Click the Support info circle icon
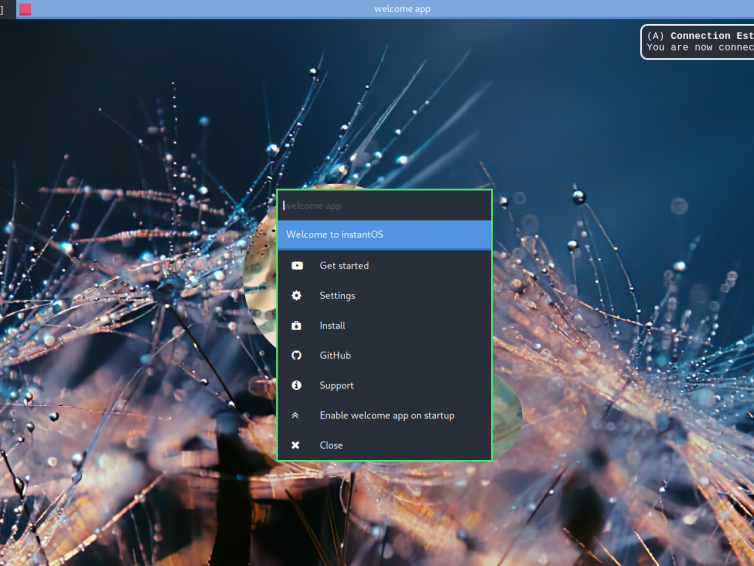 296,386
